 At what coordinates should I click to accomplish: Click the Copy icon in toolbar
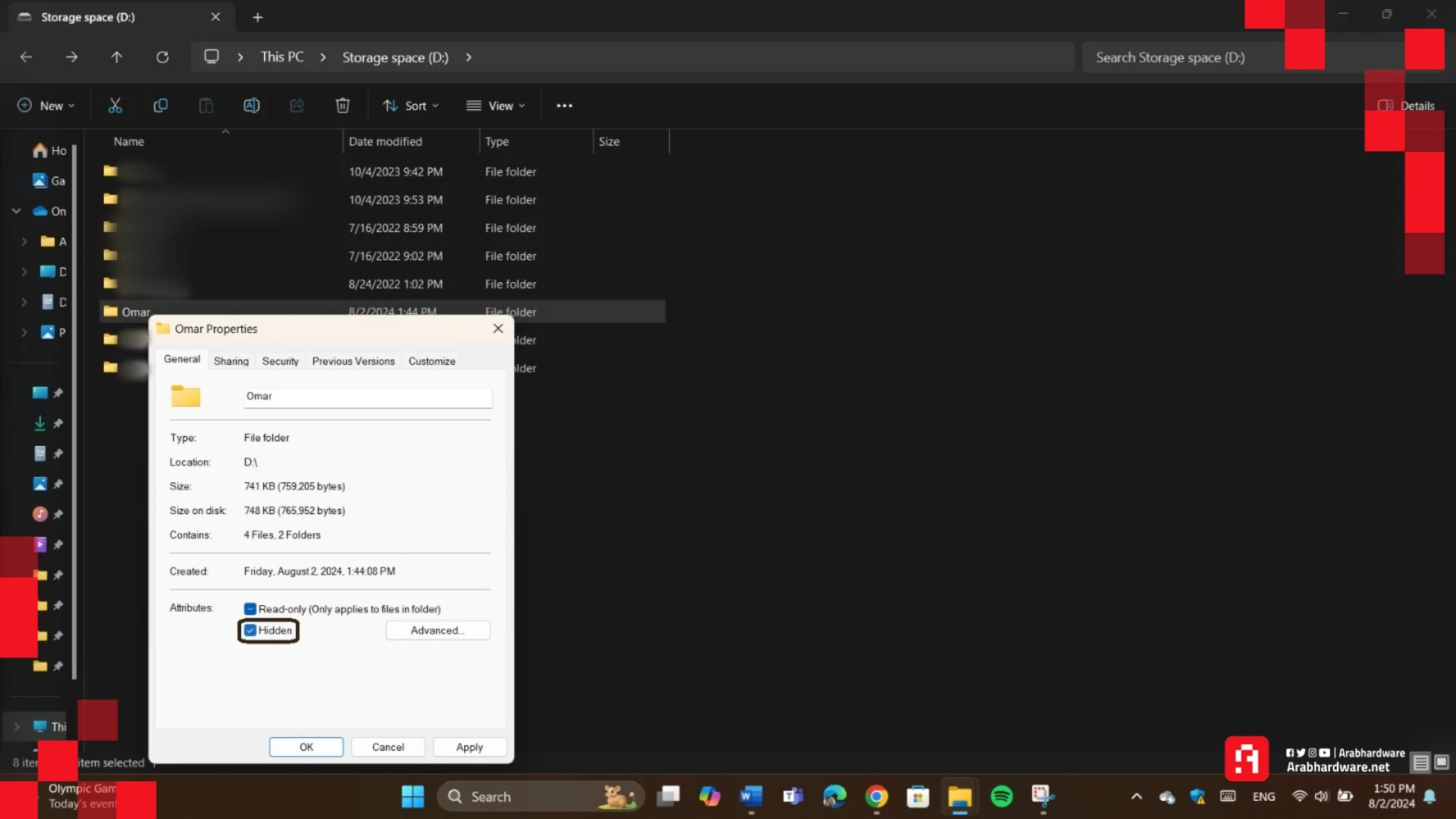[160, 105]
